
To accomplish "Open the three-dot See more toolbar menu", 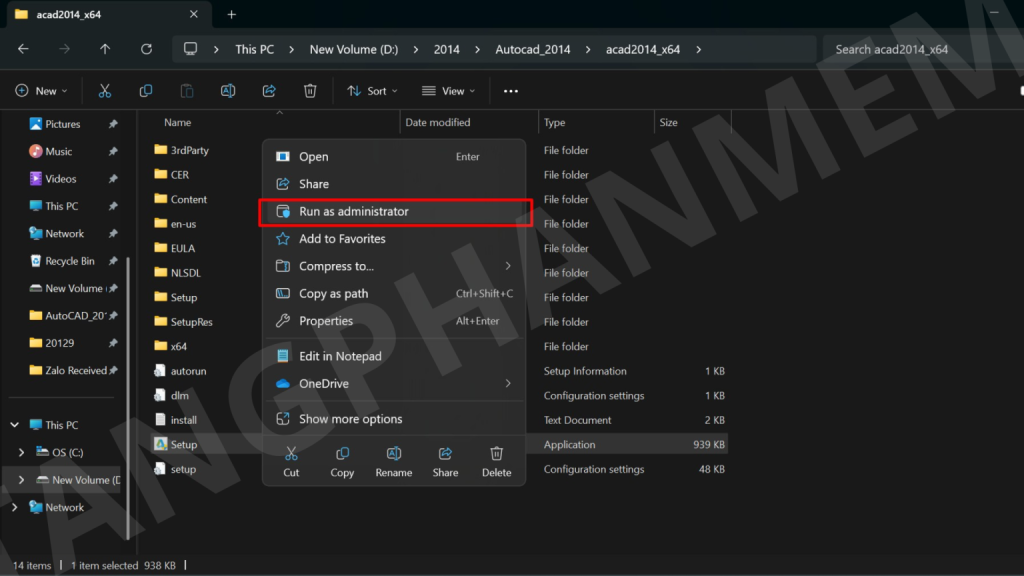I will click(511, 91).
